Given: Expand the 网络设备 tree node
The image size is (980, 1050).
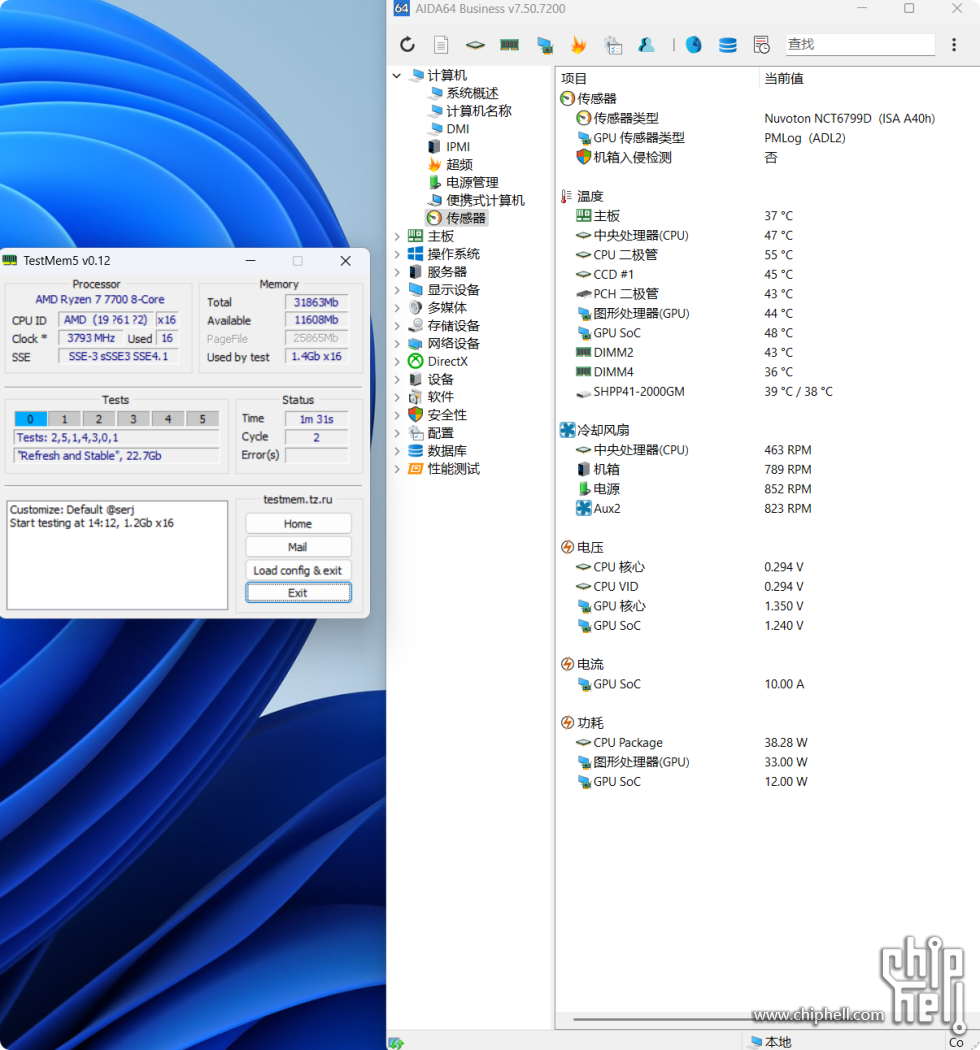Looking at the screenshot, I should pos(397,344).
